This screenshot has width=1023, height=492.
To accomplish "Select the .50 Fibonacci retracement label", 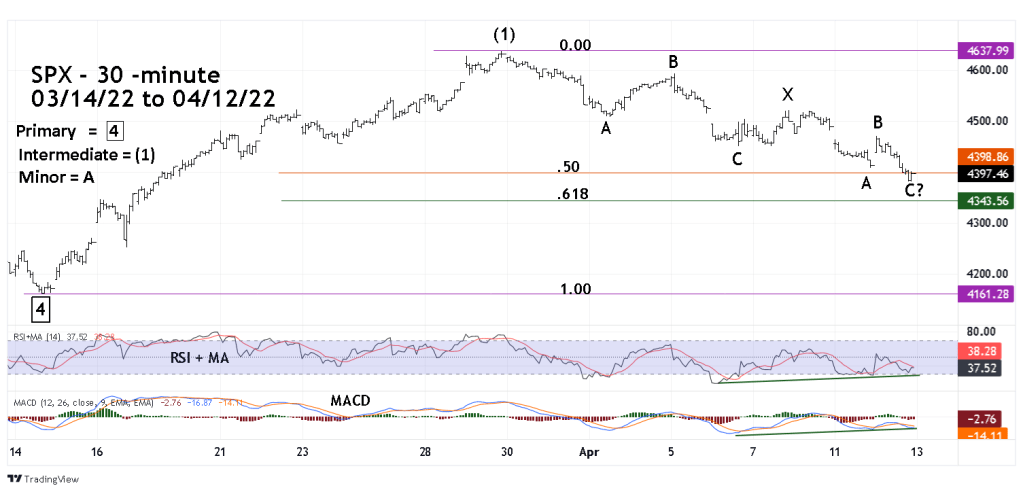I will click(569, 166).
